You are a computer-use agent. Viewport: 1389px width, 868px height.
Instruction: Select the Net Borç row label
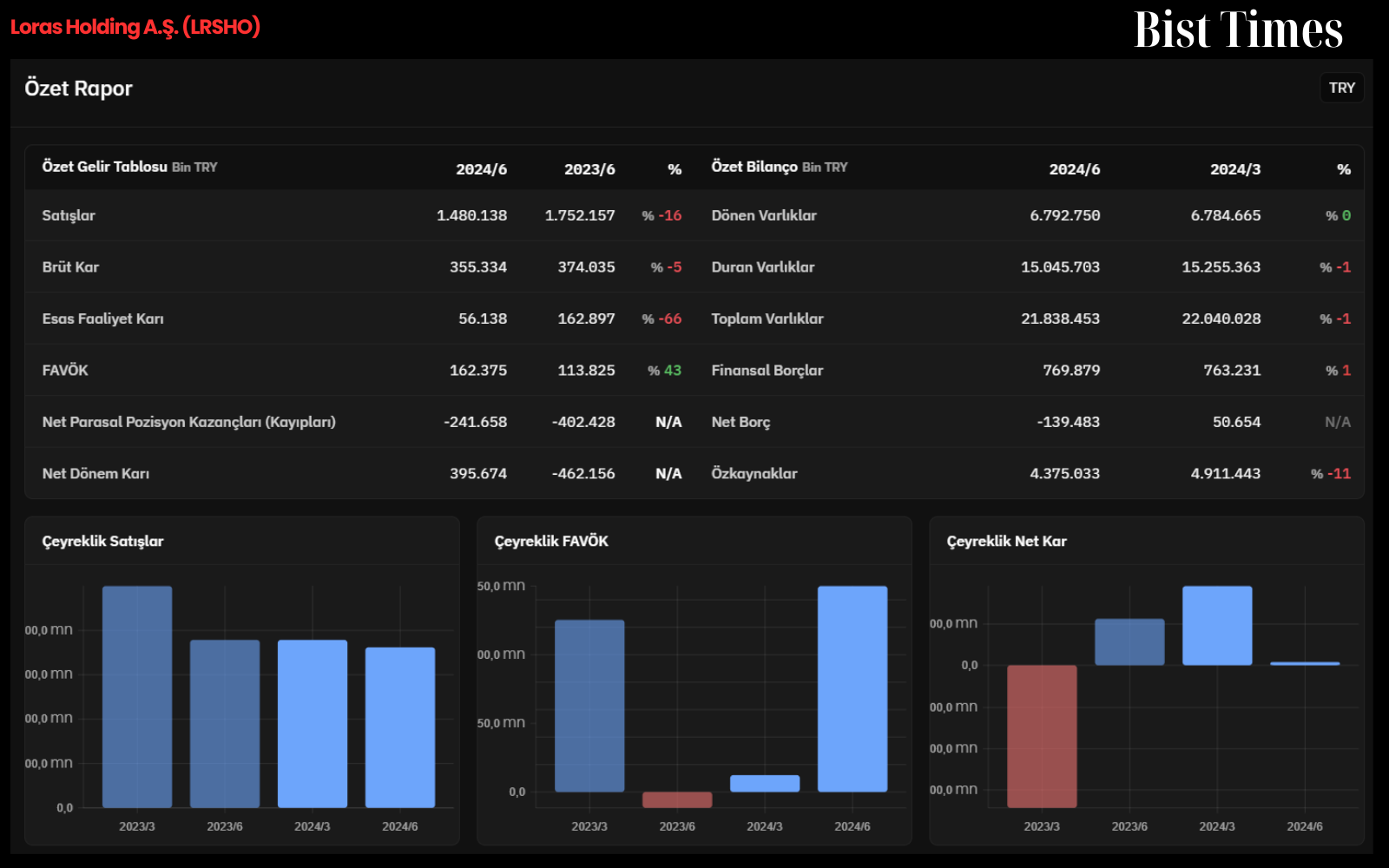(x=741, y=422)
